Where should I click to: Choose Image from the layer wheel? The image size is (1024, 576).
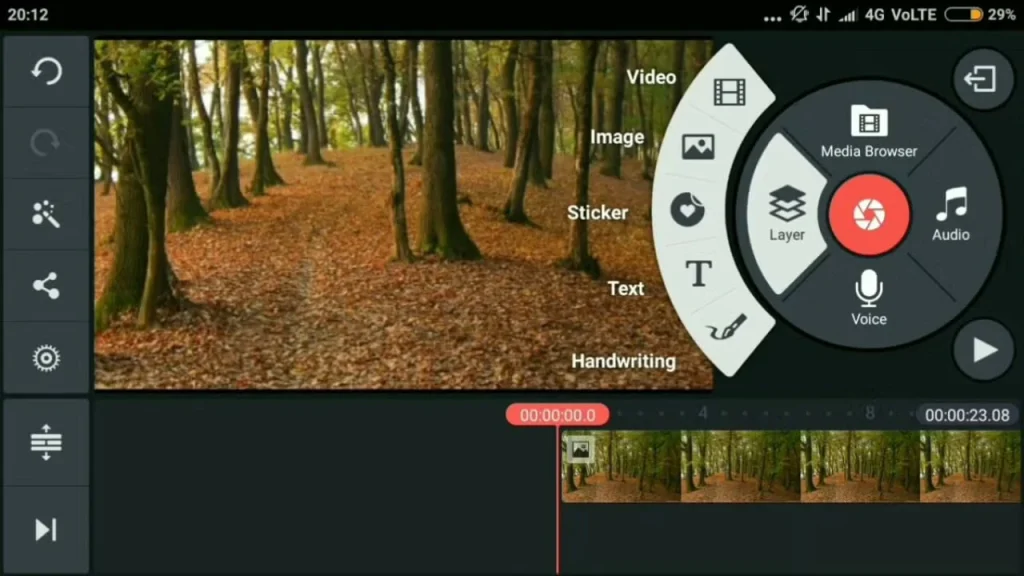pos(697,146)
